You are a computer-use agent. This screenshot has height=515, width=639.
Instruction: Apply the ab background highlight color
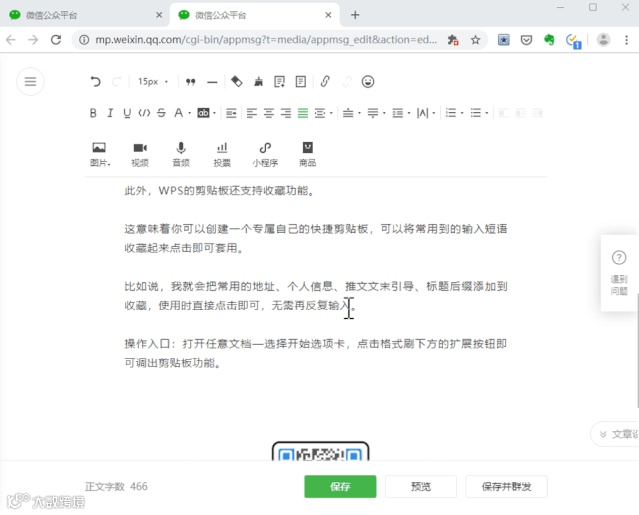203,113
